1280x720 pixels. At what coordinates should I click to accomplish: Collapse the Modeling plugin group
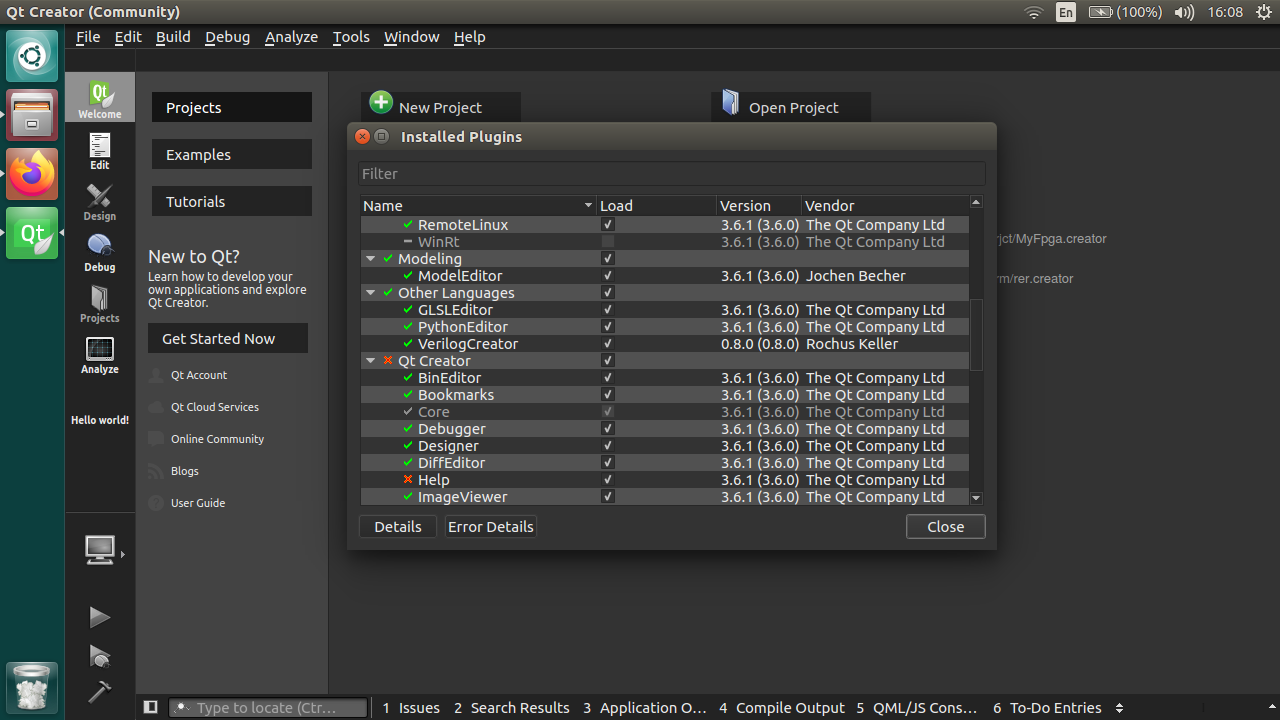pos(370,258)
